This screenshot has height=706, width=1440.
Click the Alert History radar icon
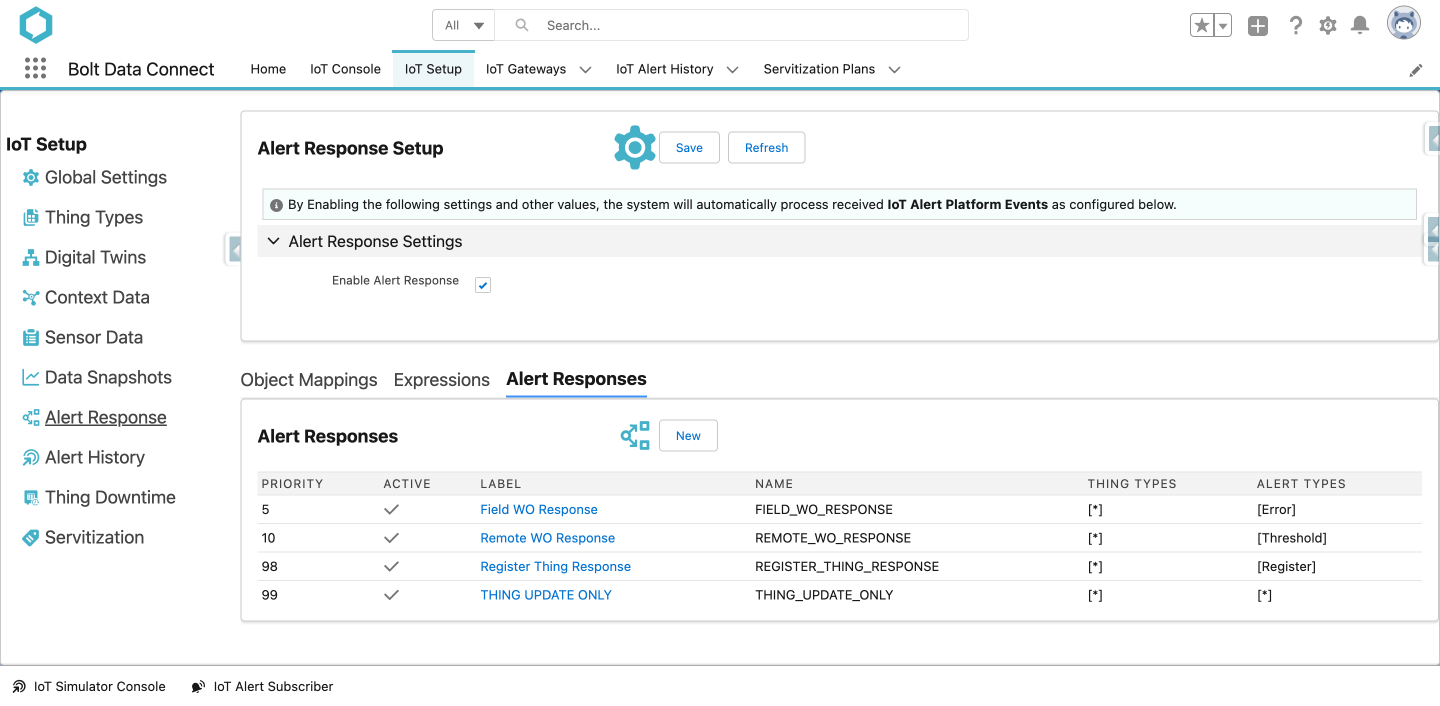[31, 457]
